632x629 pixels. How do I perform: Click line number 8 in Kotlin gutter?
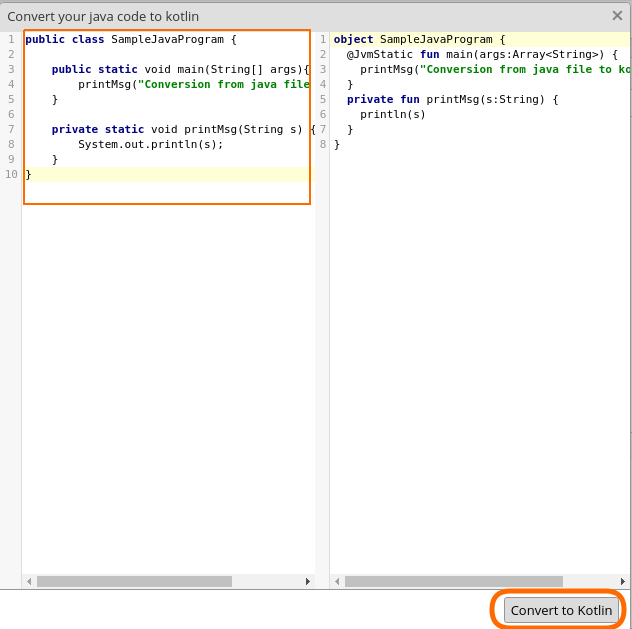tap(323, 144)
